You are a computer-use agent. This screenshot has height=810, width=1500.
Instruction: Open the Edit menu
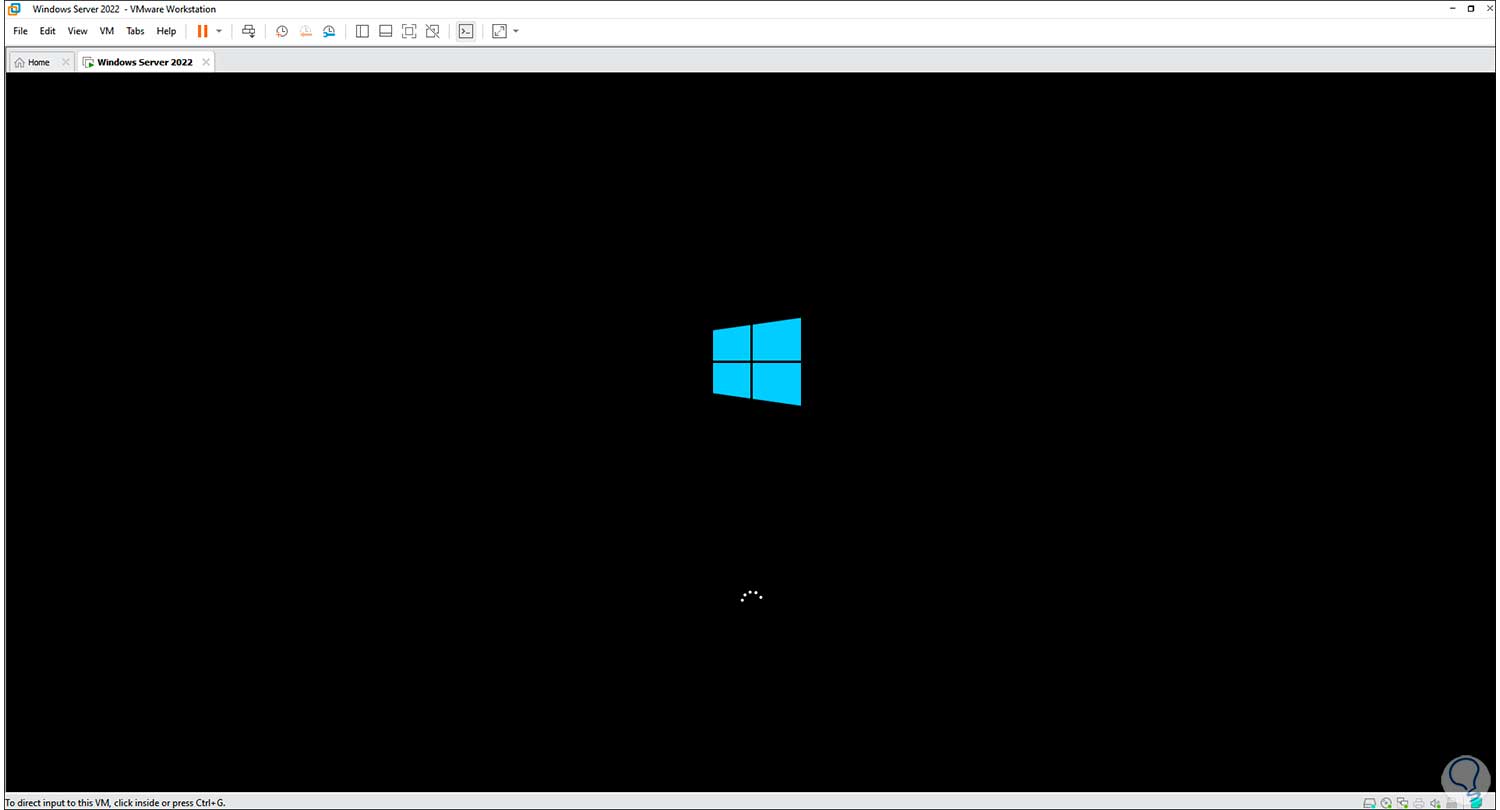tap(47, 31)
